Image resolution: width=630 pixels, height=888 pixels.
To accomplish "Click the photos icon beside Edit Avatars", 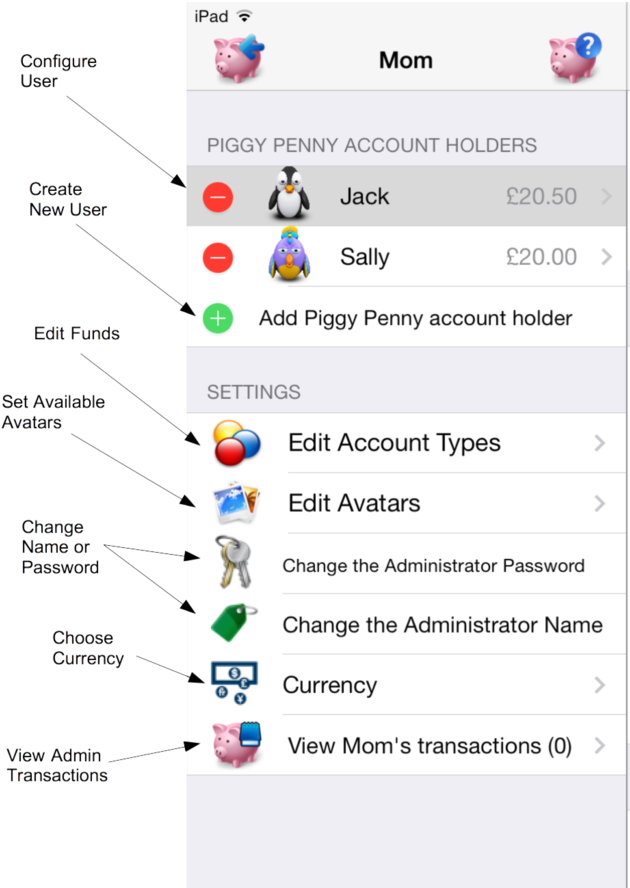I will [x=238, y=503].
